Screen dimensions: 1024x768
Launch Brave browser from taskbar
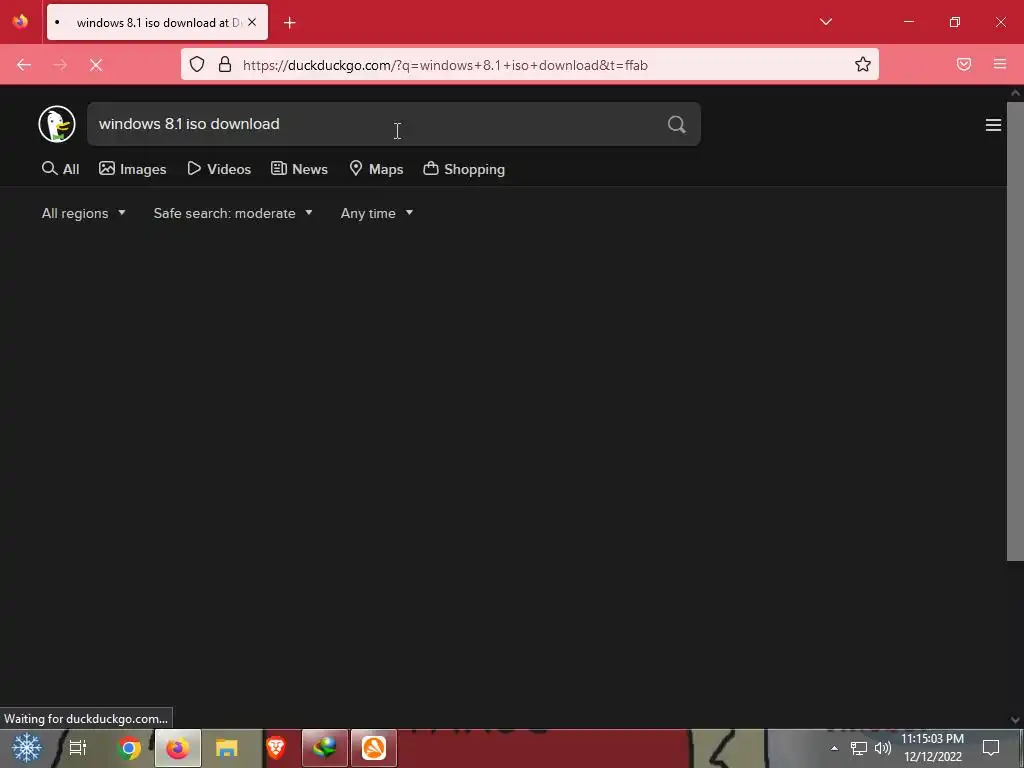pos(276,748)
